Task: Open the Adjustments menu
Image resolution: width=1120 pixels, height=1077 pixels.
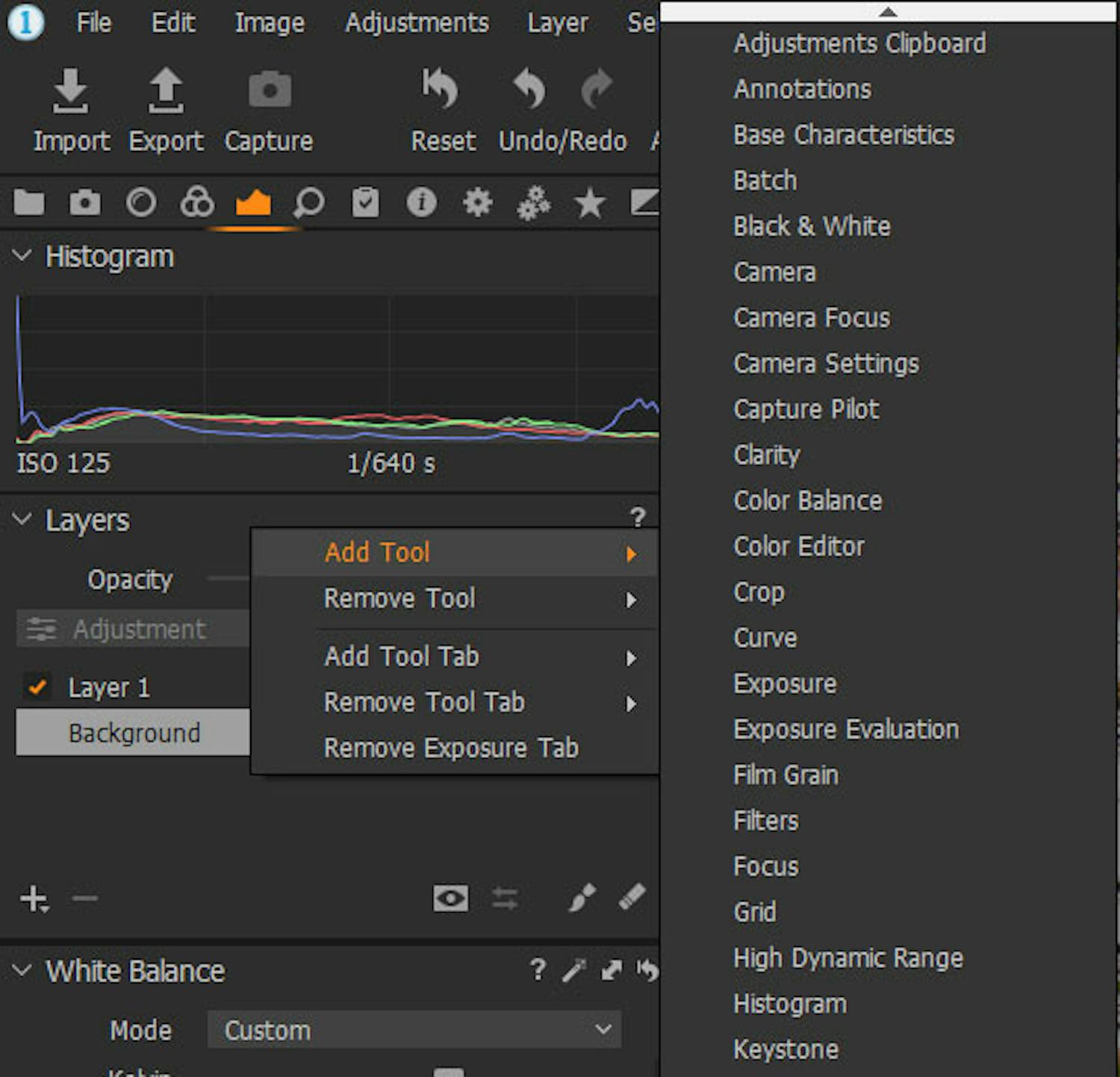Action: click(x=417, y=23)
